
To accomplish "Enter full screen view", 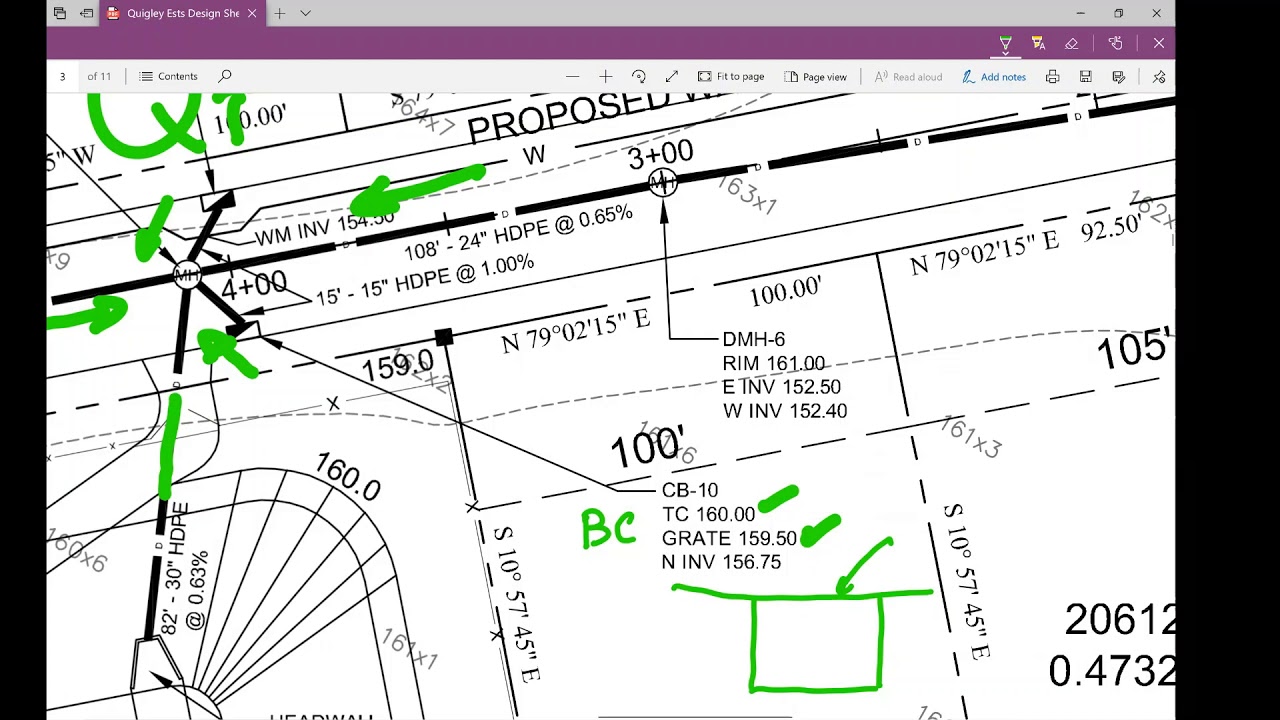I will [672, 76].
